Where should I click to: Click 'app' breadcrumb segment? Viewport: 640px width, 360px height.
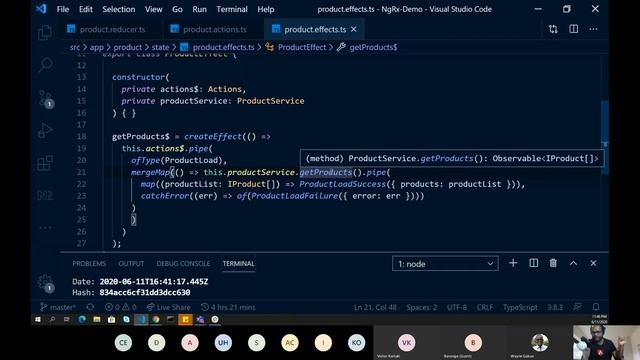pyautogui.click(x=97, y=47)
